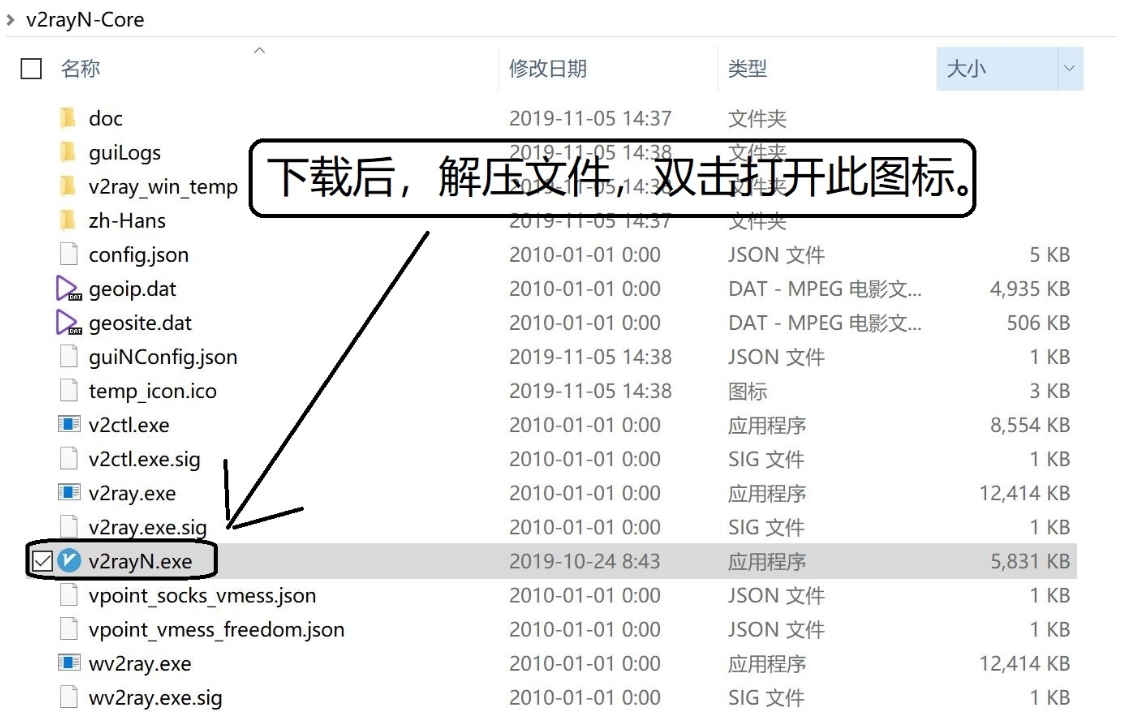The width and height of the screenshot is (1125, 721).
Task: Select the v2ctl.exe.sig file name
Action: tap(144, 459)
